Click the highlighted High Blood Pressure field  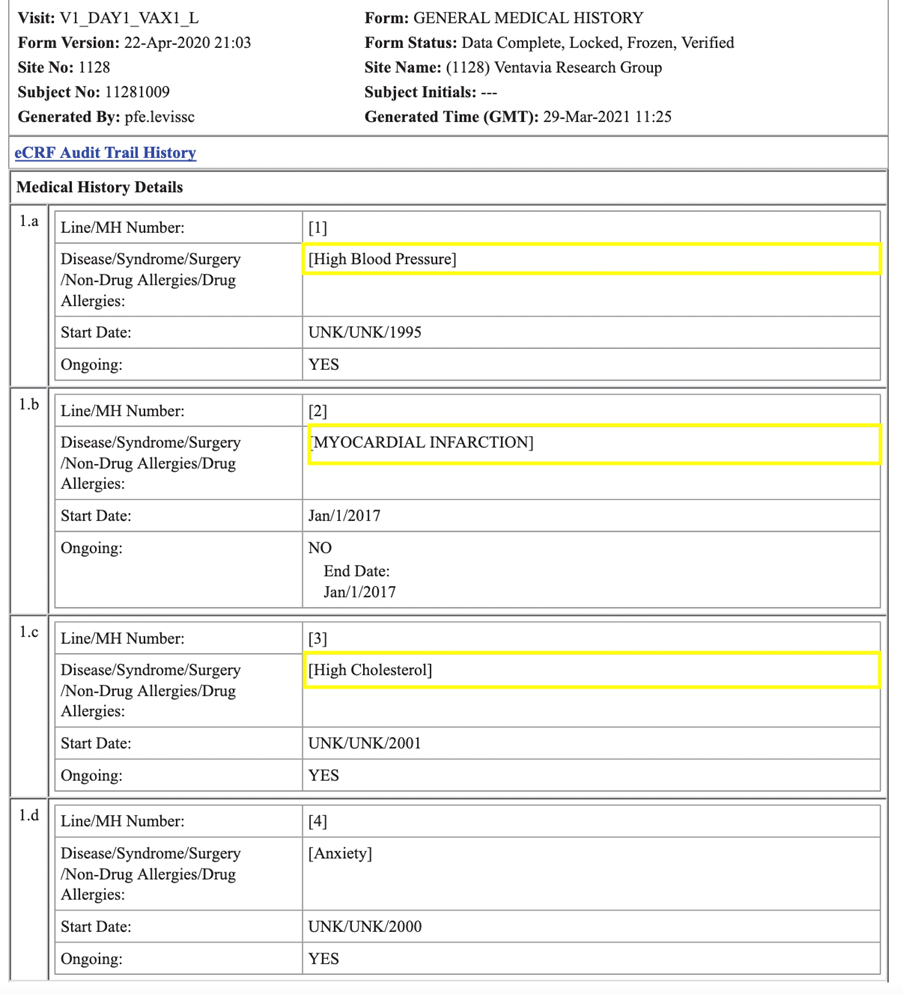coord(592,259)
